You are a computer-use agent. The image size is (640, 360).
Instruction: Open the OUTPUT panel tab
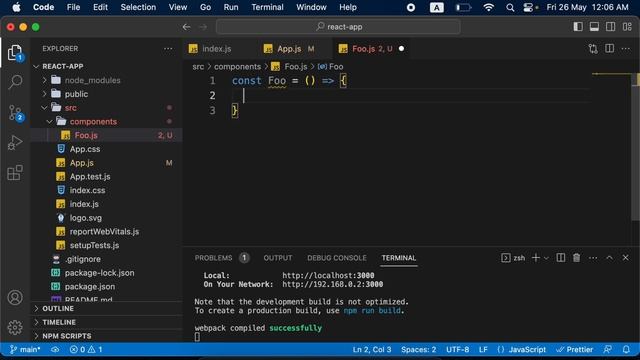(278, 258)
